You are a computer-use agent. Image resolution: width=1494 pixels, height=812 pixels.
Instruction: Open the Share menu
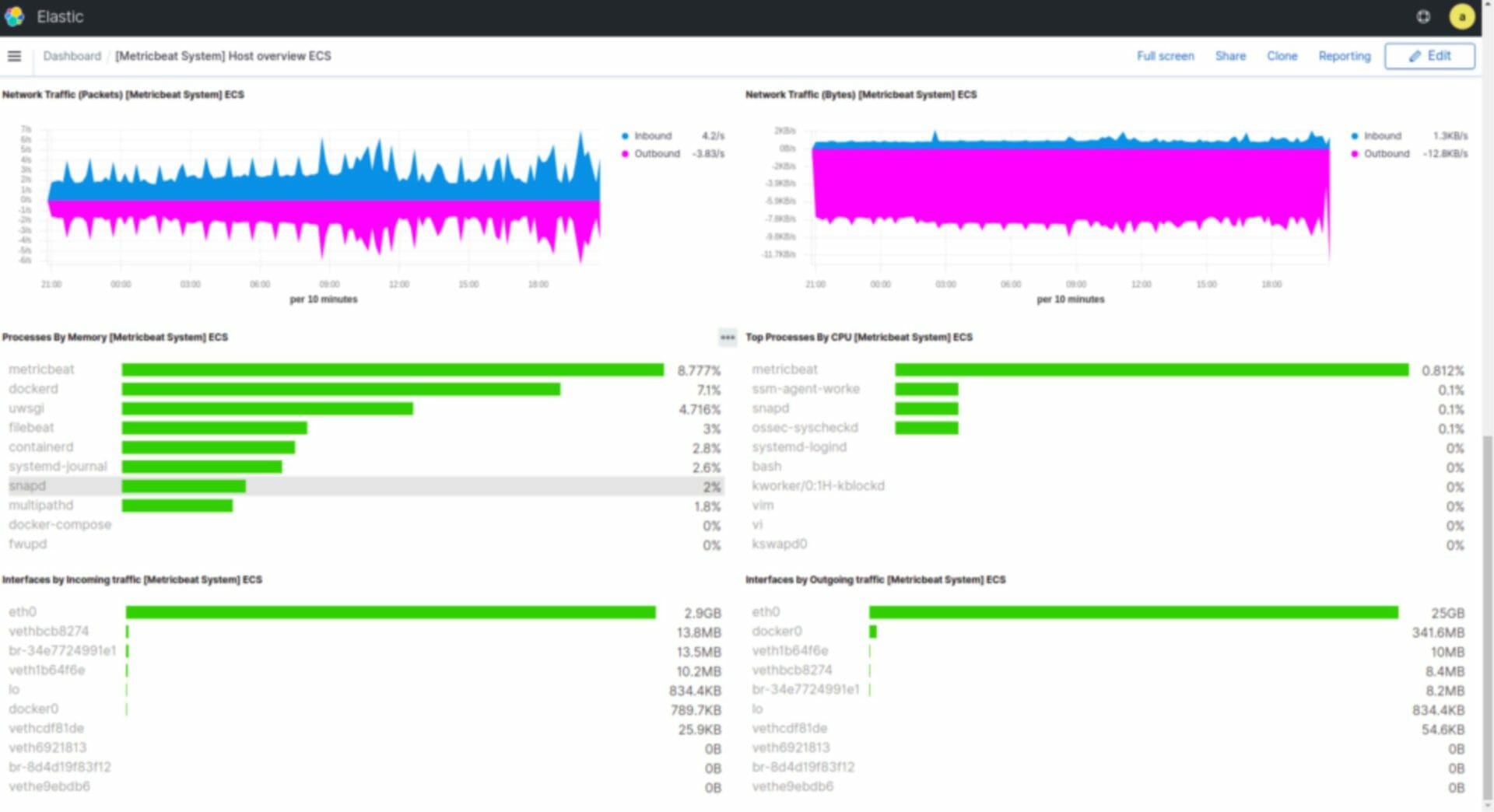(1230, 56)
